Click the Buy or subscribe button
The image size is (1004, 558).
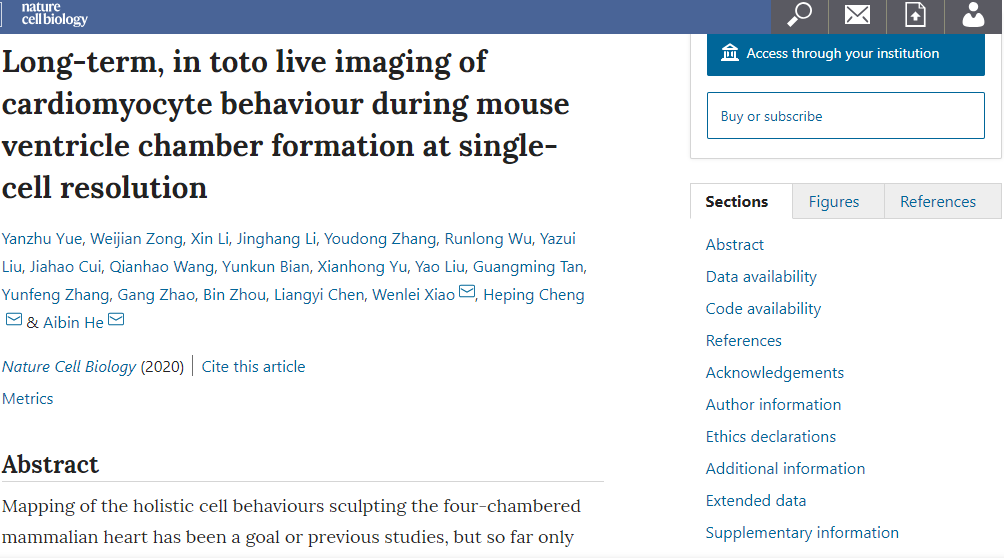pyautogui.click(x=845, y=116)
